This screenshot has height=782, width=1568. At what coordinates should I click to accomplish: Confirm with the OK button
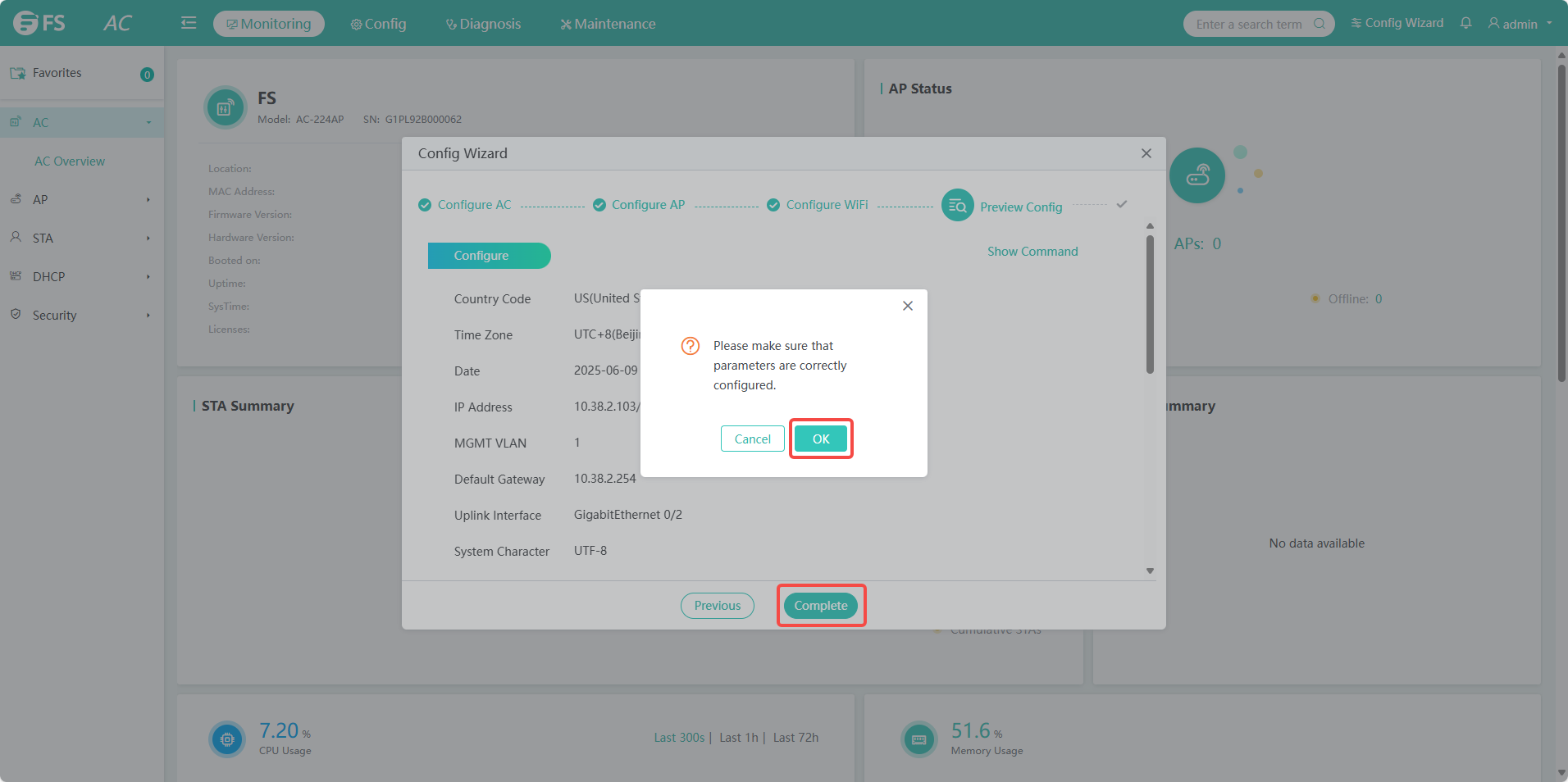click(821, 439)
